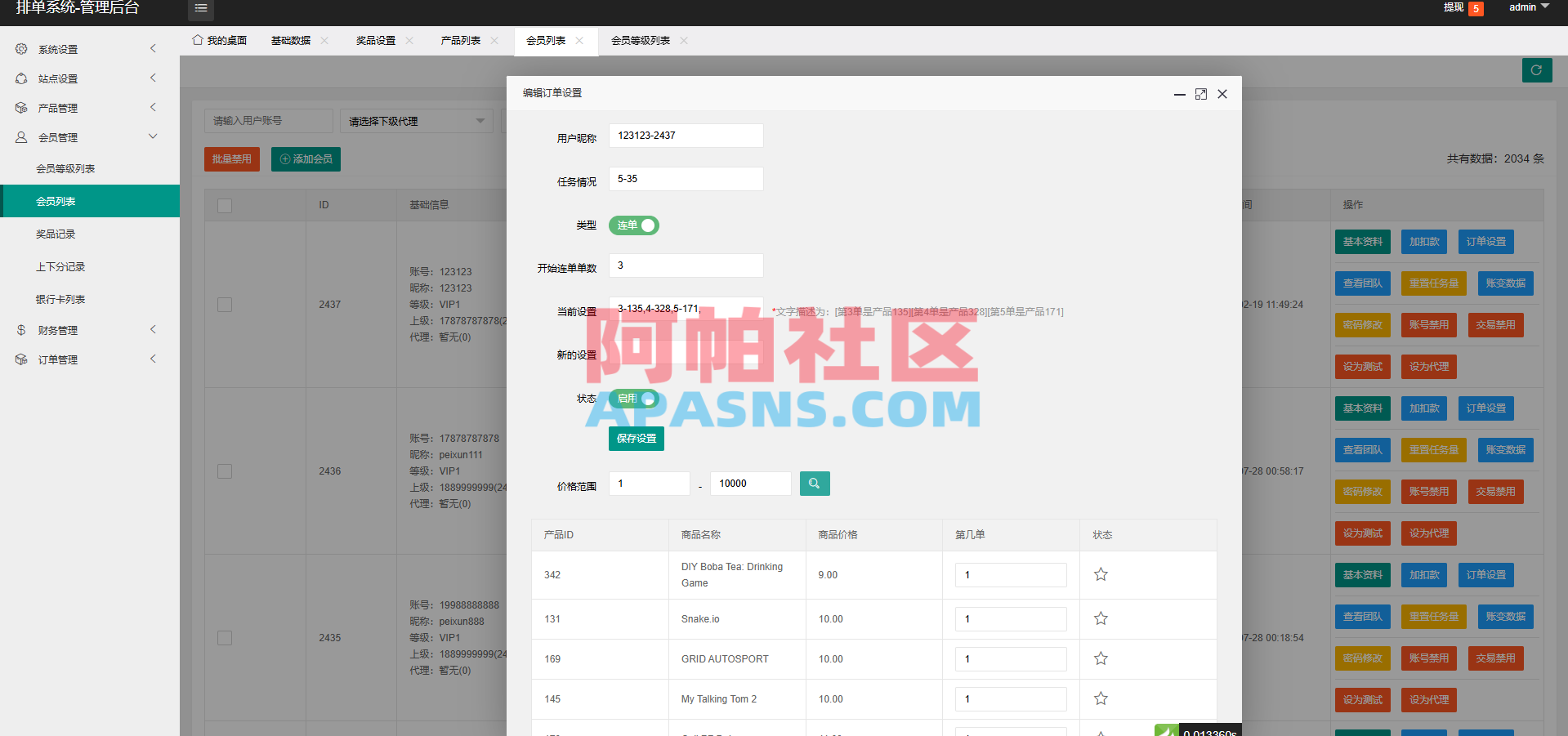Click the 财务管理 dollar icon
1568x736 pixels.
pos(21,330)
